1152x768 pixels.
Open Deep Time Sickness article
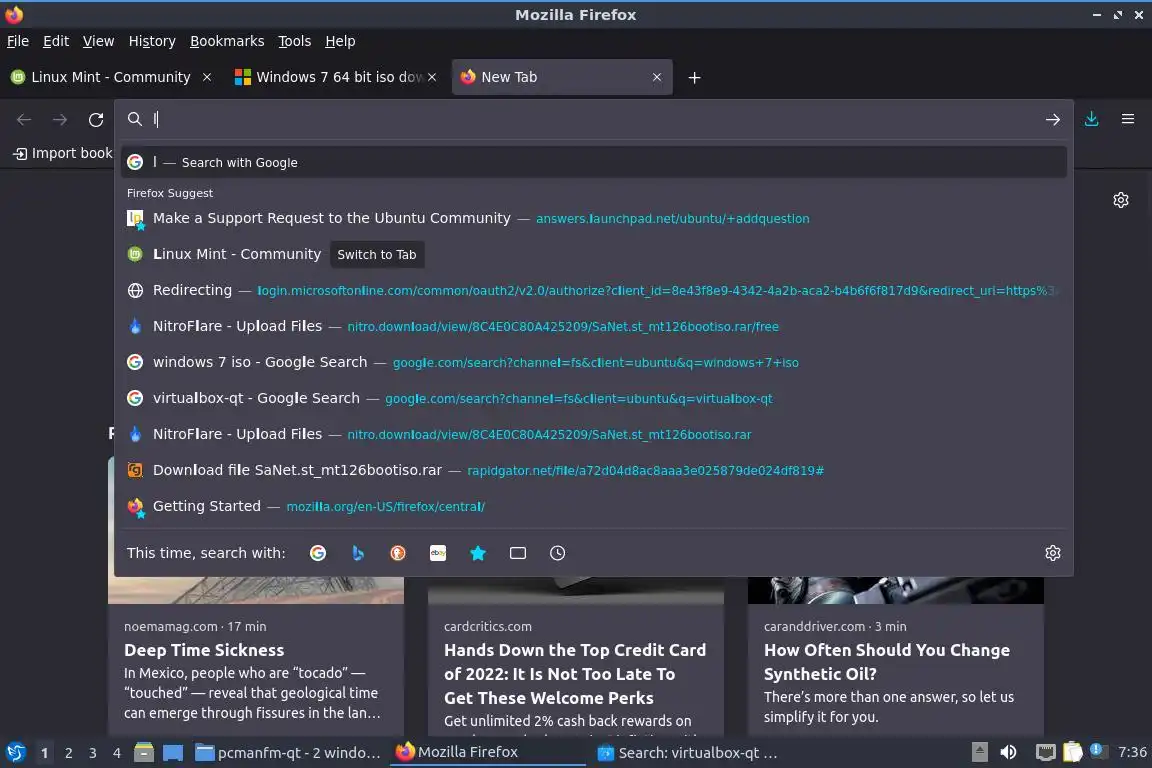tap(204, 650)
